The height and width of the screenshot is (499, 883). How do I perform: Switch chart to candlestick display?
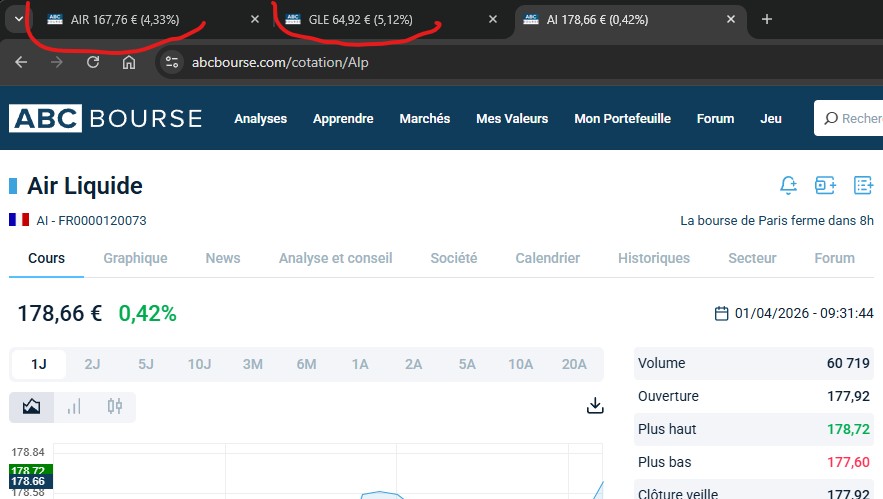pyautogui.click(x=115, y=407)
